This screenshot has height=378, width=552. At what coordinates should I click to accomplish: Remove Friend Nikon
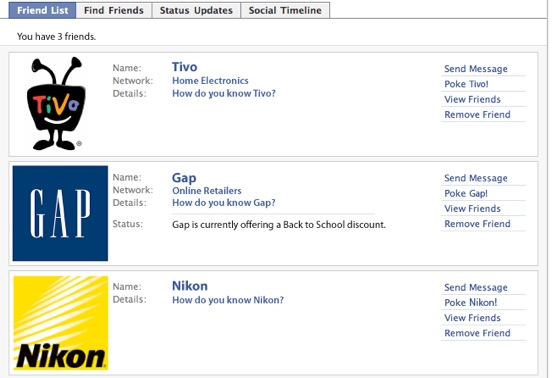click(477, 333)
